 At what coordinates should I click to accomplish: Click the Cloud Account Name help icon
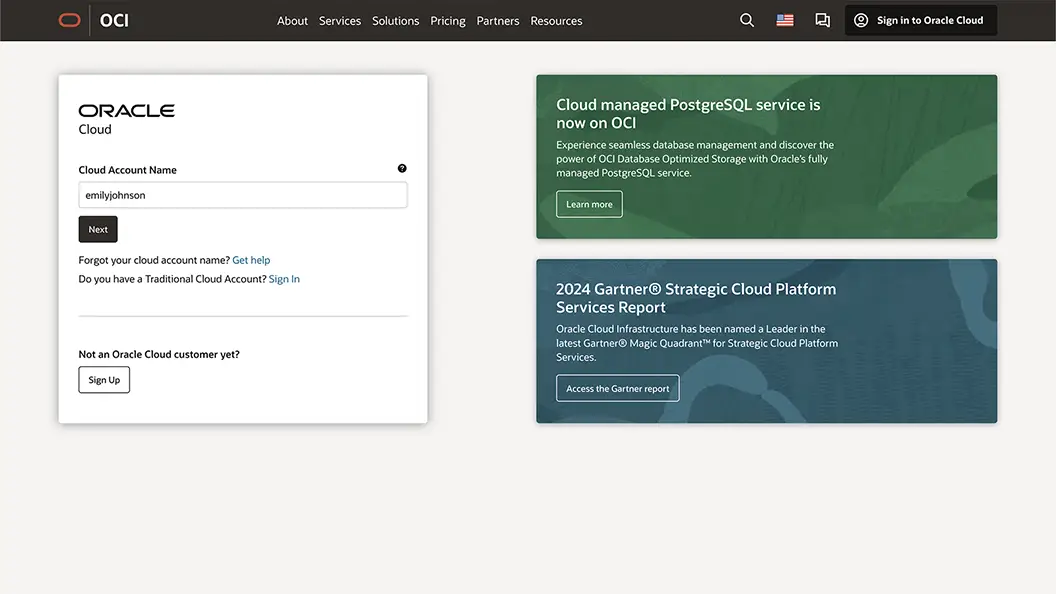point(402,168)
